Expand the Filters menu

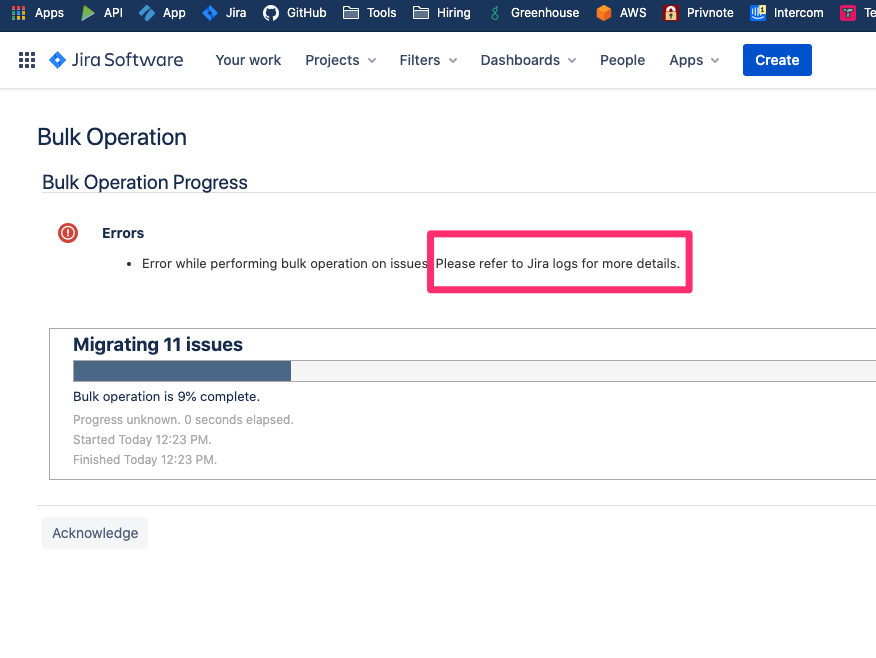[428, 60]
